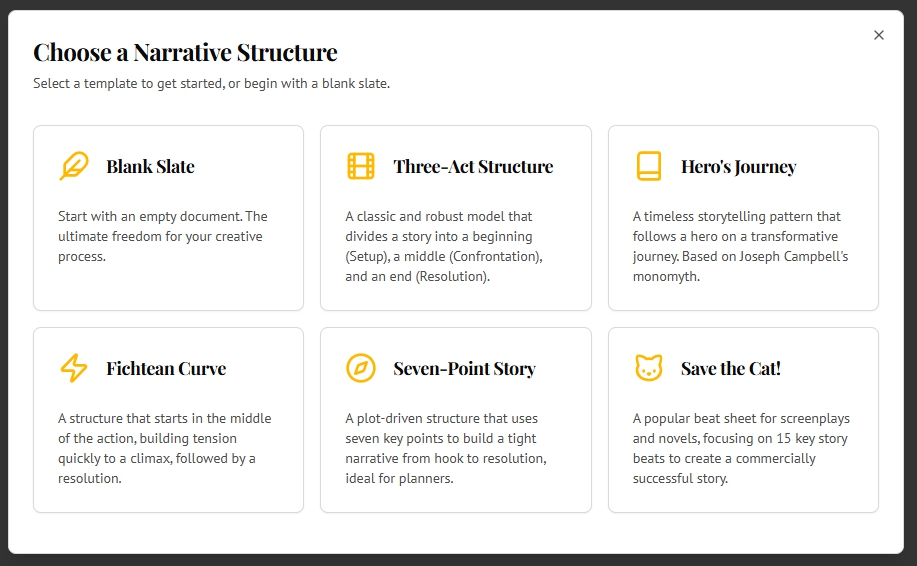Pick the Hero's Journey template title

click(x=738, y=167)
